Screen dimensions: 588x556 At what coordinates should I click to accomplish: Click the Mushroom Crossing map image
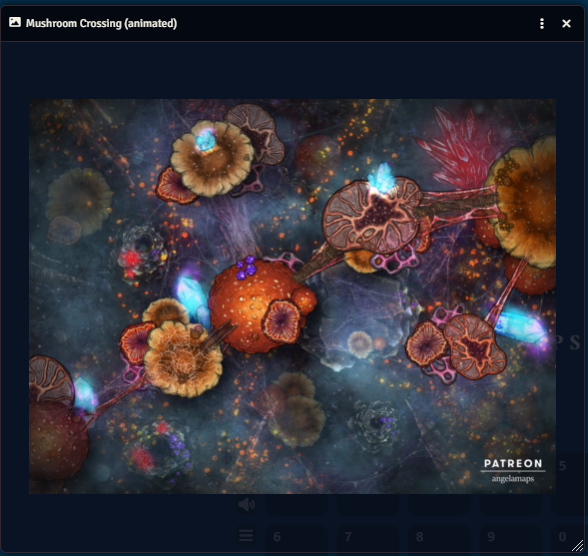292,296
